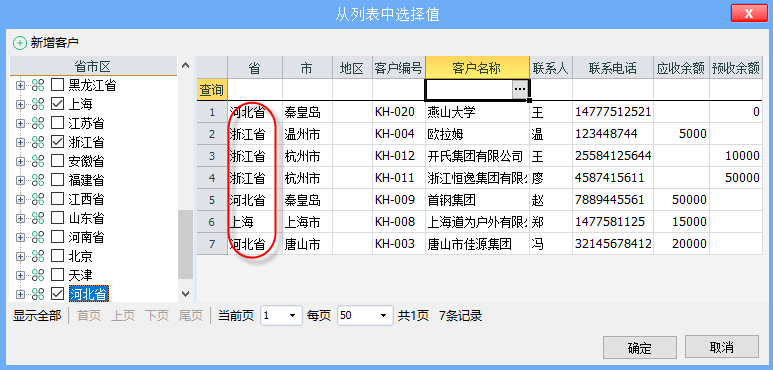This screenshot has width=773, height=370.
Task: Click the 客户名称 column header
Action: pos(477,67)
